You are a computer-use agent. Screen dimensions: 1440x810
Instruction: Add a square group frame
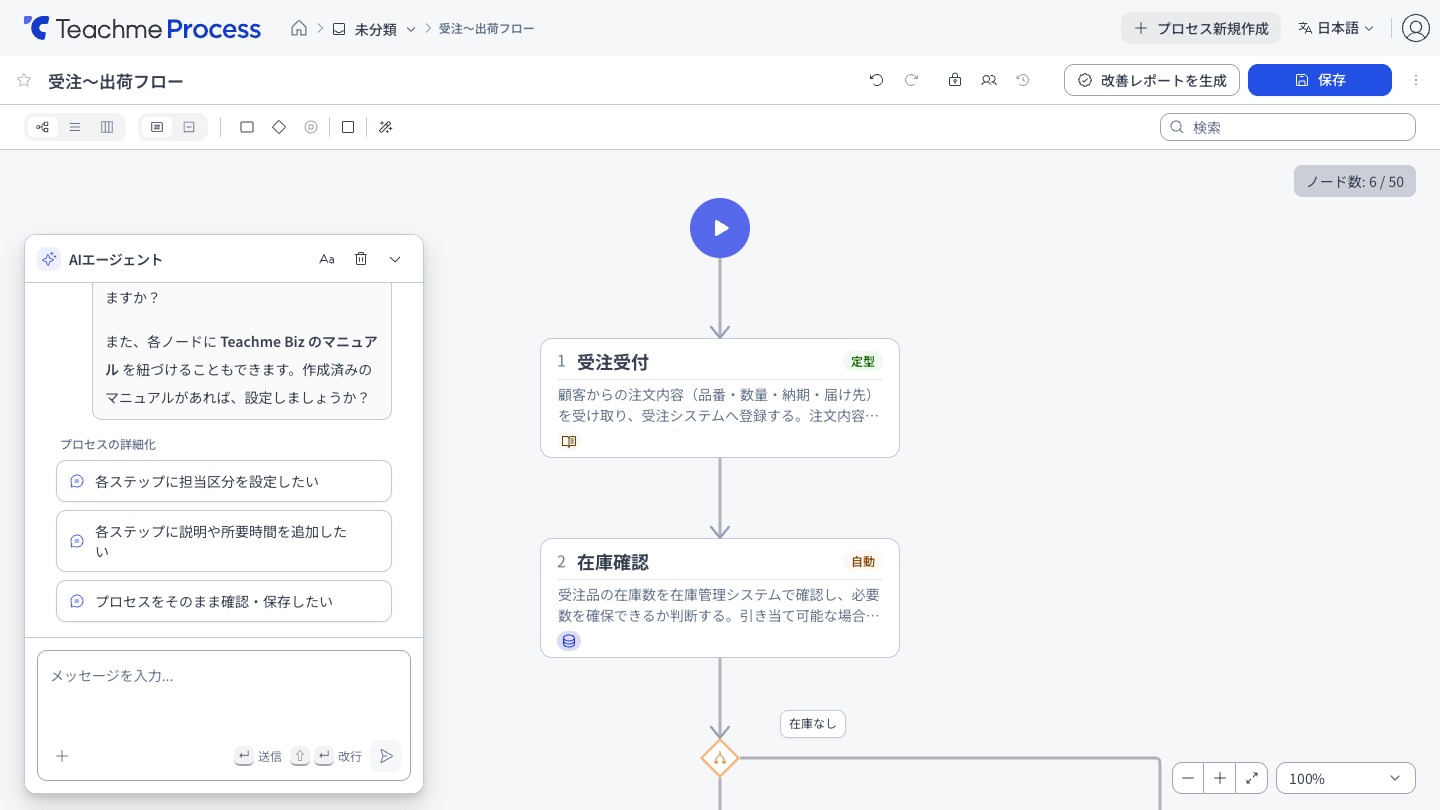[x=348, y=127]
